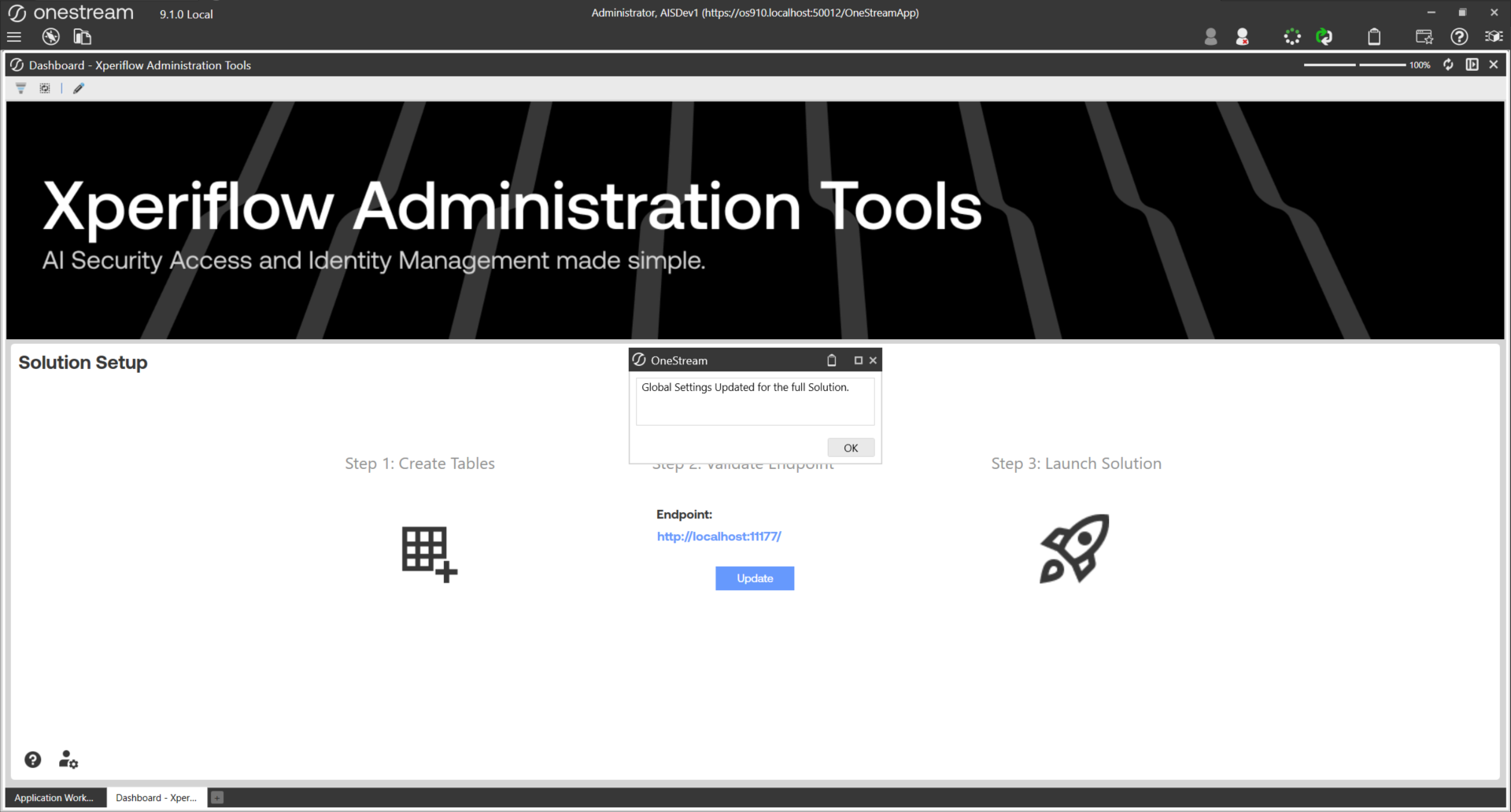The height and width of the screenshot is (812, 1511).
Task: Open the task activity spinner icon
Action: pos(1292,37)
